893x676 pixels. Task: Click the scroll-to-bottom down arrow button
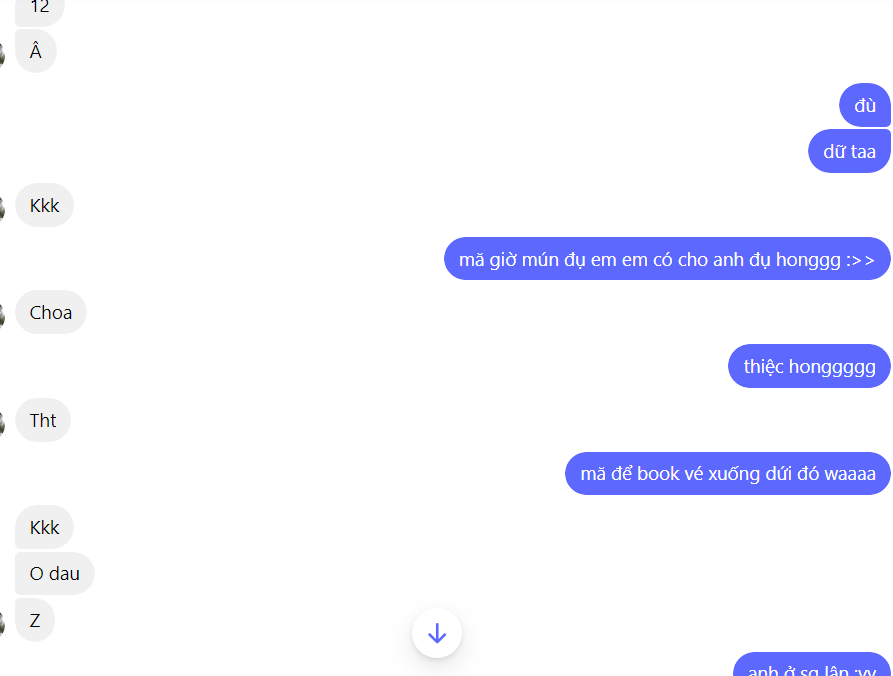437,633
